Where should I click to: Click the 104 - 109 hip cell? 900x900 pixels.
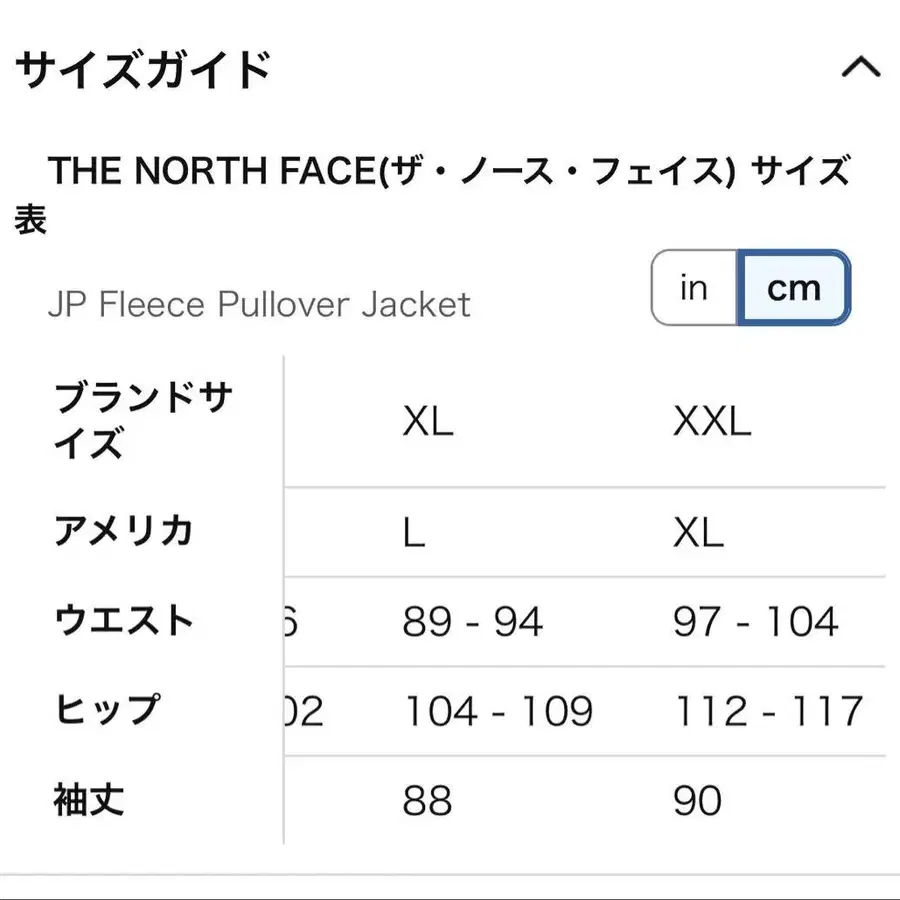(x=498, y=712)
